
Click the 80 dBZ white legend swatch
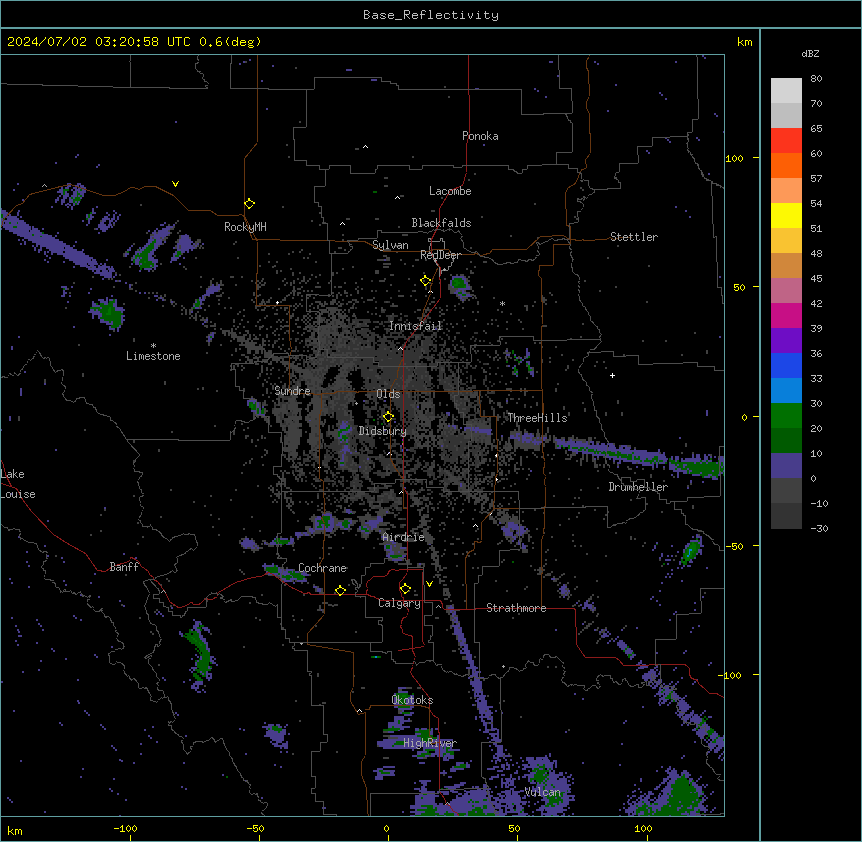point(786,90)
